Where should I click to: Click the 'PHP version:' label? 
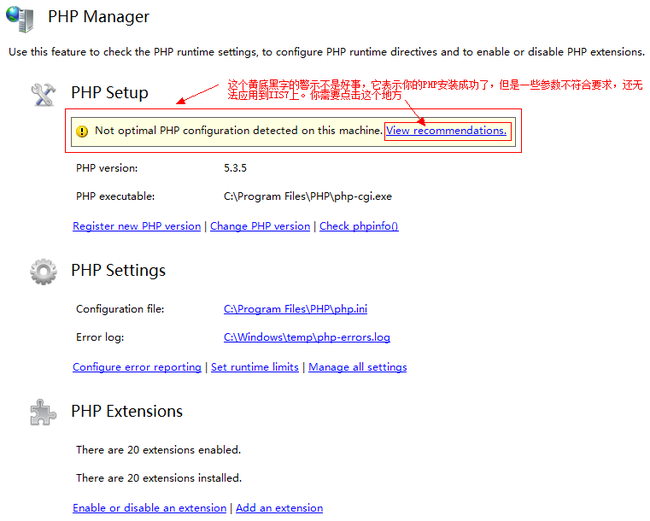point(107,168)
